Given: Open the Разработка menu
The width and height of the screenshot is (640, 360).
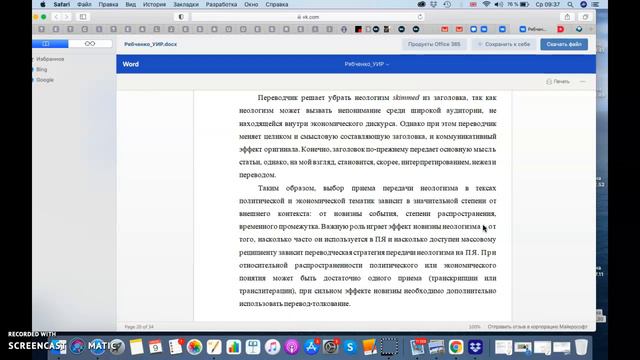Looking at the screenshot, I should point(221,4).
